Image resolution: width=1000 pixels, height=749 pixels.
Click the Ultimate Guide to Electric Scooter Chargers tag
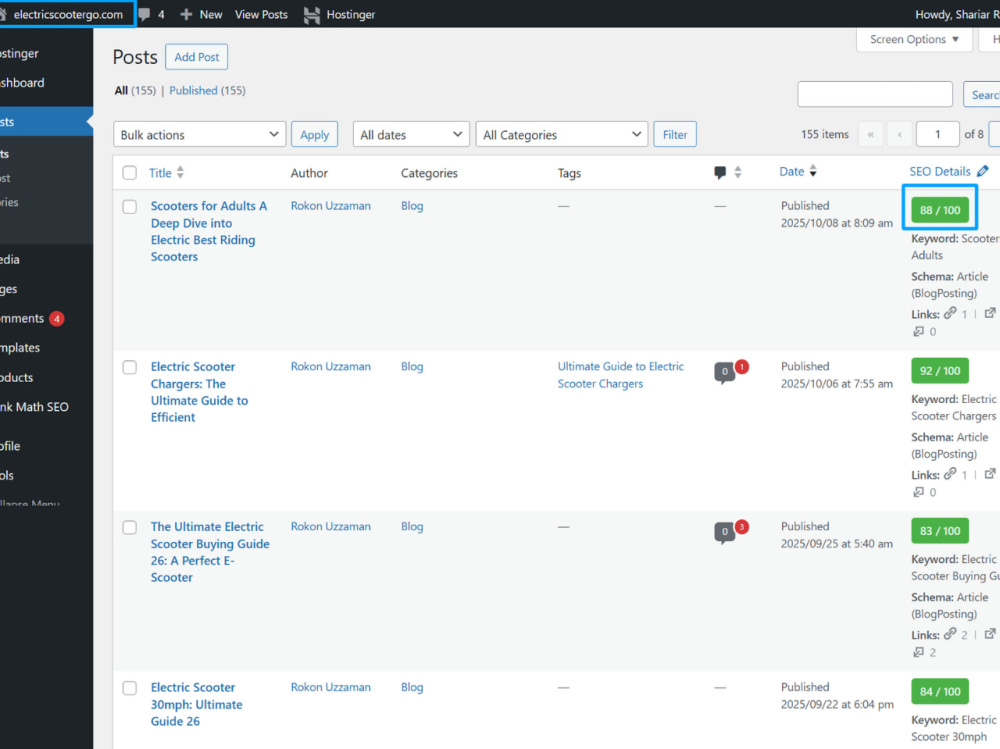pyautogui.click(x=621, y=375)
